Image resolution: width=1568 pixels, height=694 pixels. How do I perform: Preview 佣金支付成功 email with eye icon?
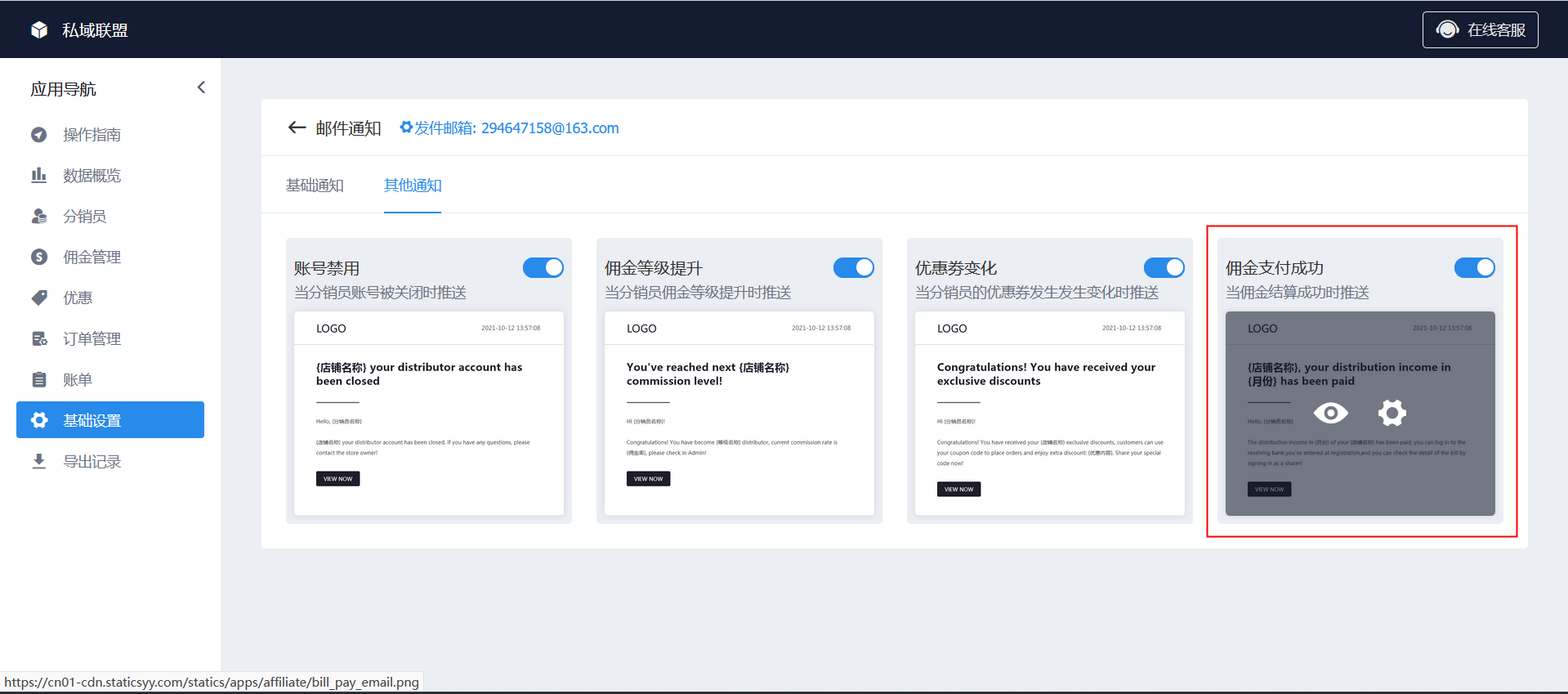click(1330, 413)
